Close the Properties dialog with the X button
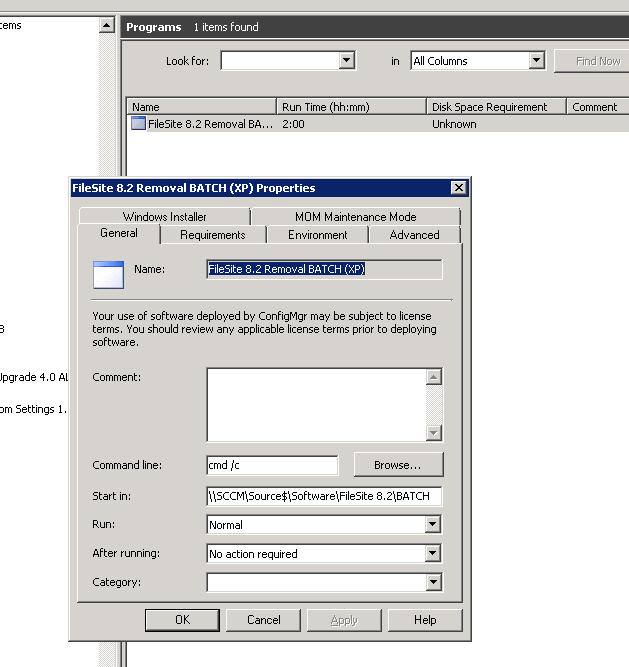The image size is (629, 667). (x=458, y=188)
